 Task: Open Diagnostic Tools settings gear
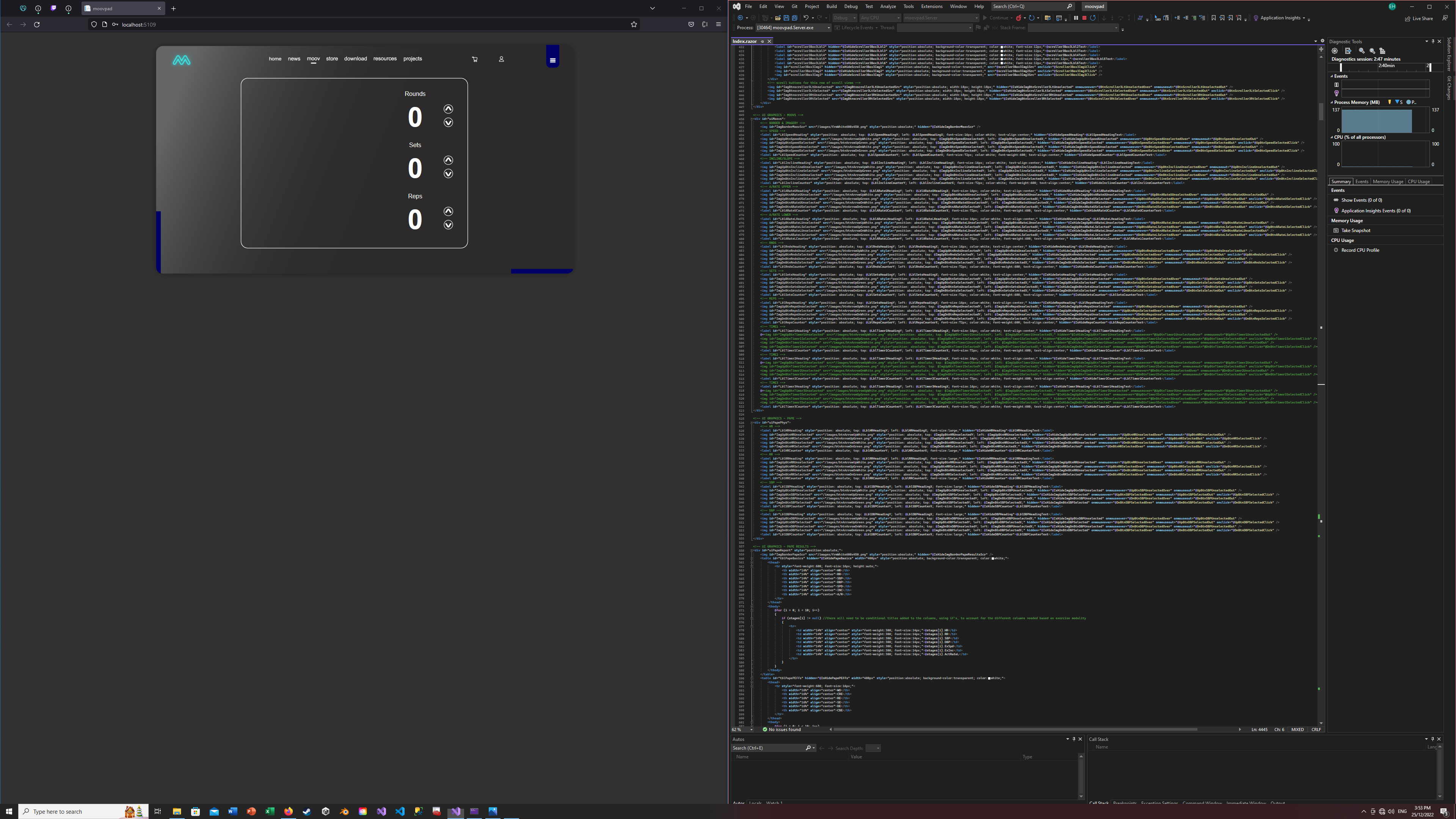click(x=1335, y=51)
